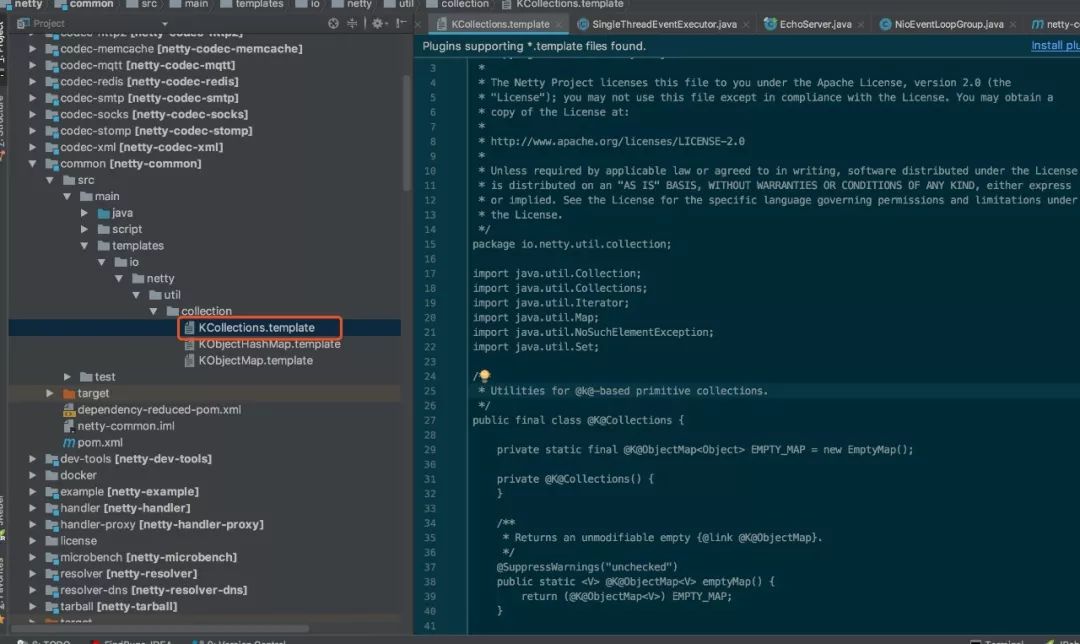
Task: Open the Project panel settings gear
Action: [377, 23]
